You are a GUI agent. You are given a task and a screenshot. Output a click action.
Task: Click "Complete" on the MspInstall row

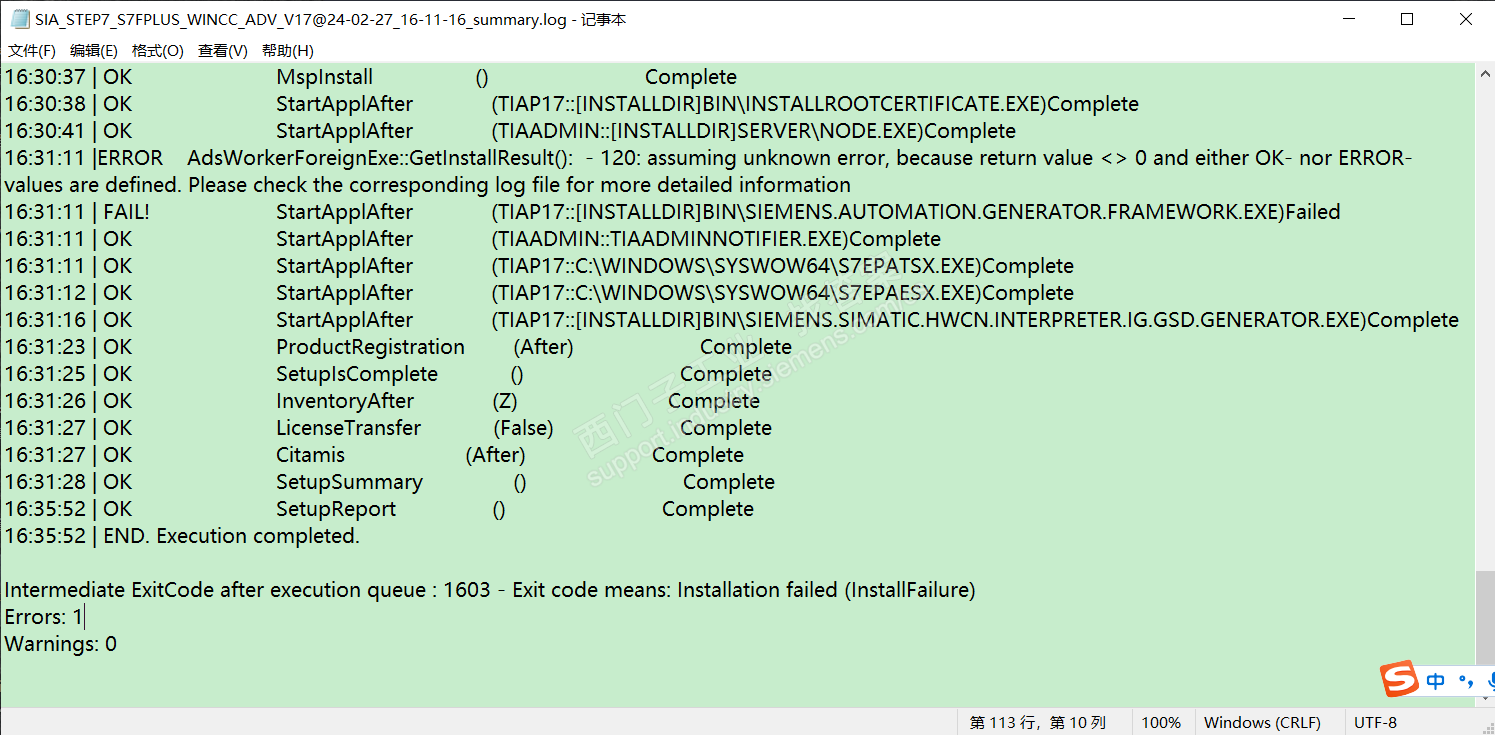coord(691,77)
